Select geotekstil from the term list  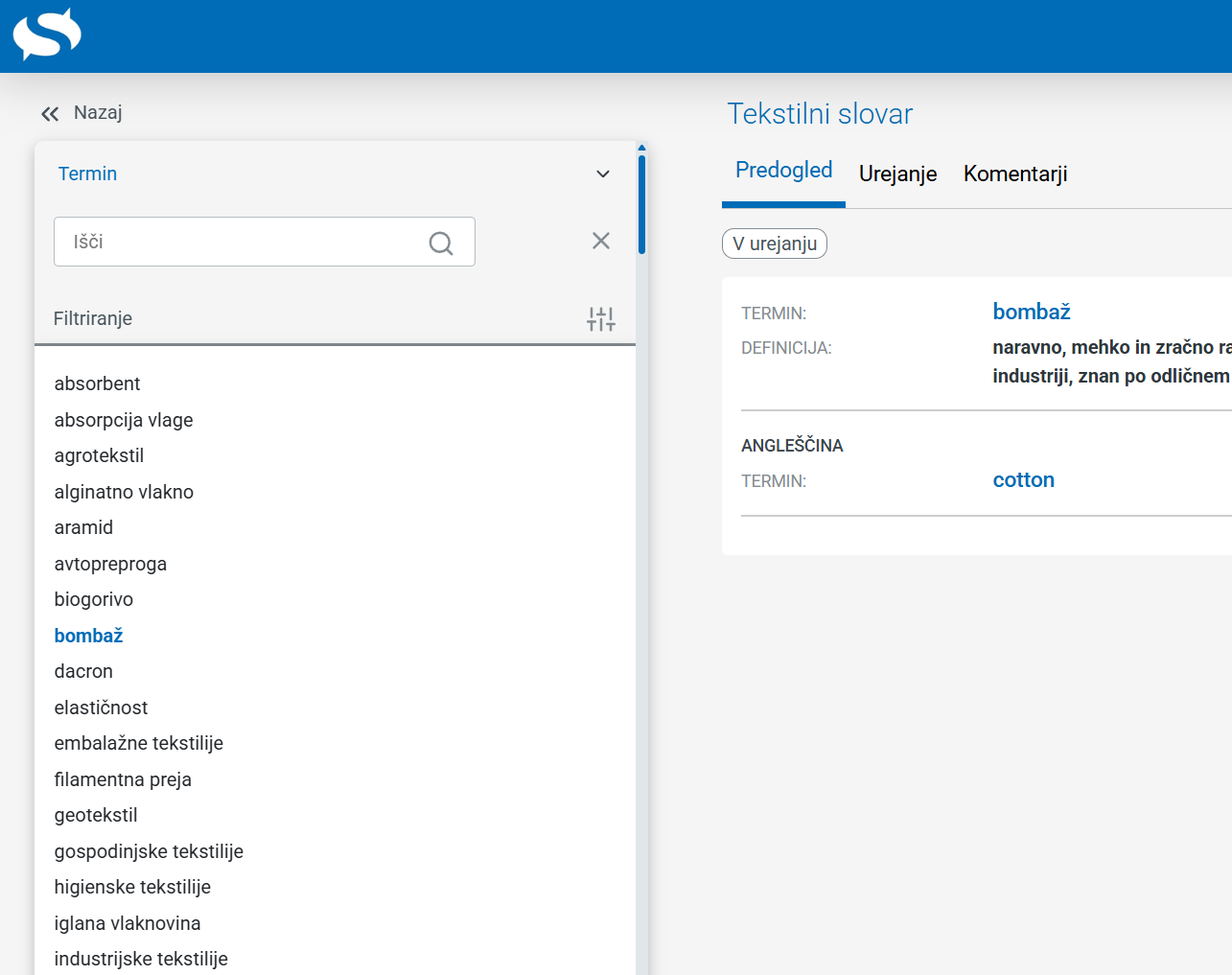(x=96, y=815)
